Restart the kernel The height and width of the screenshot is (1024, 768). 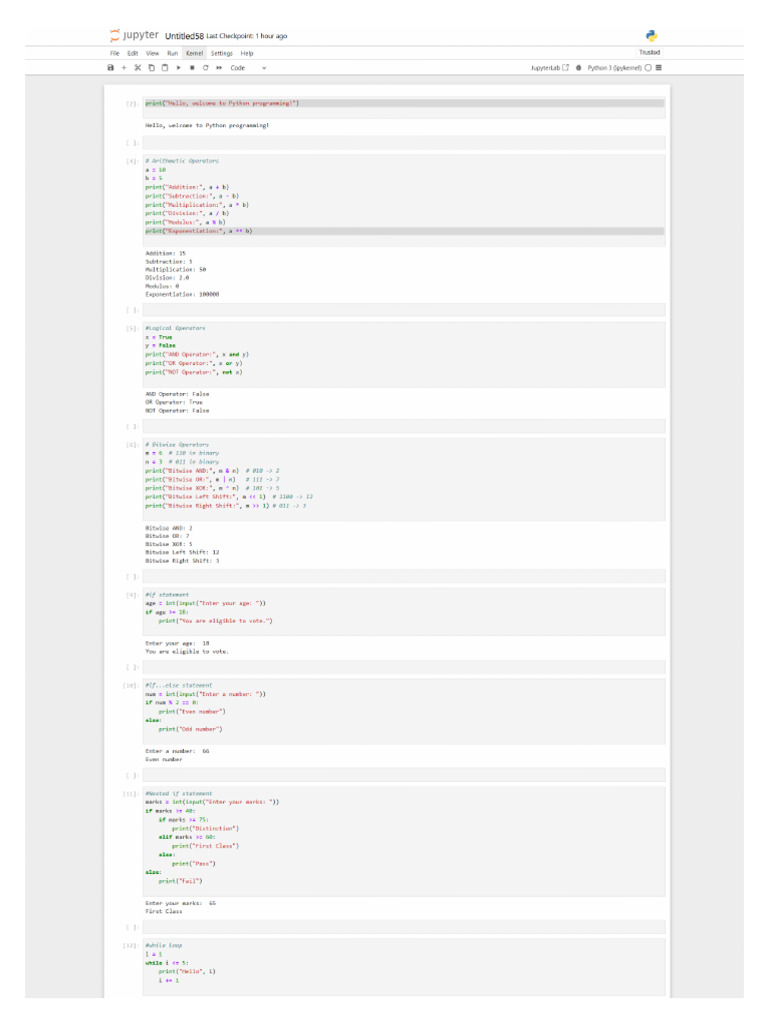[x=205, y=68]
